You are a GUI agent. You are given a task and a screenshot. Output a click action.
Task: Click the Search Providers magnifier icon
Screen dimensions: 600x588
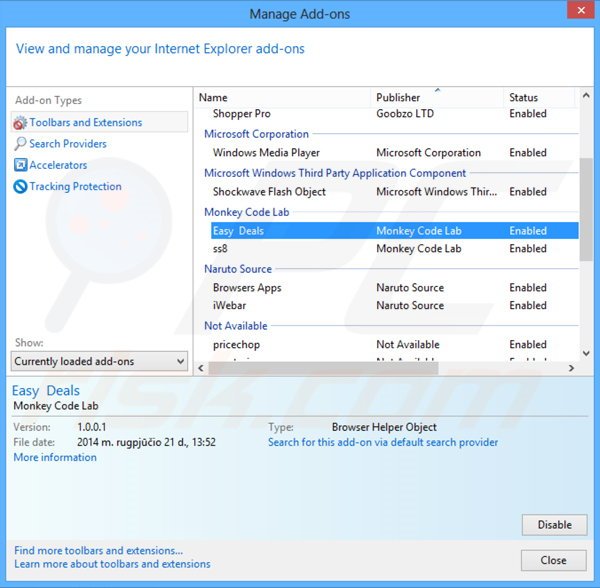[x=20, y=144]
